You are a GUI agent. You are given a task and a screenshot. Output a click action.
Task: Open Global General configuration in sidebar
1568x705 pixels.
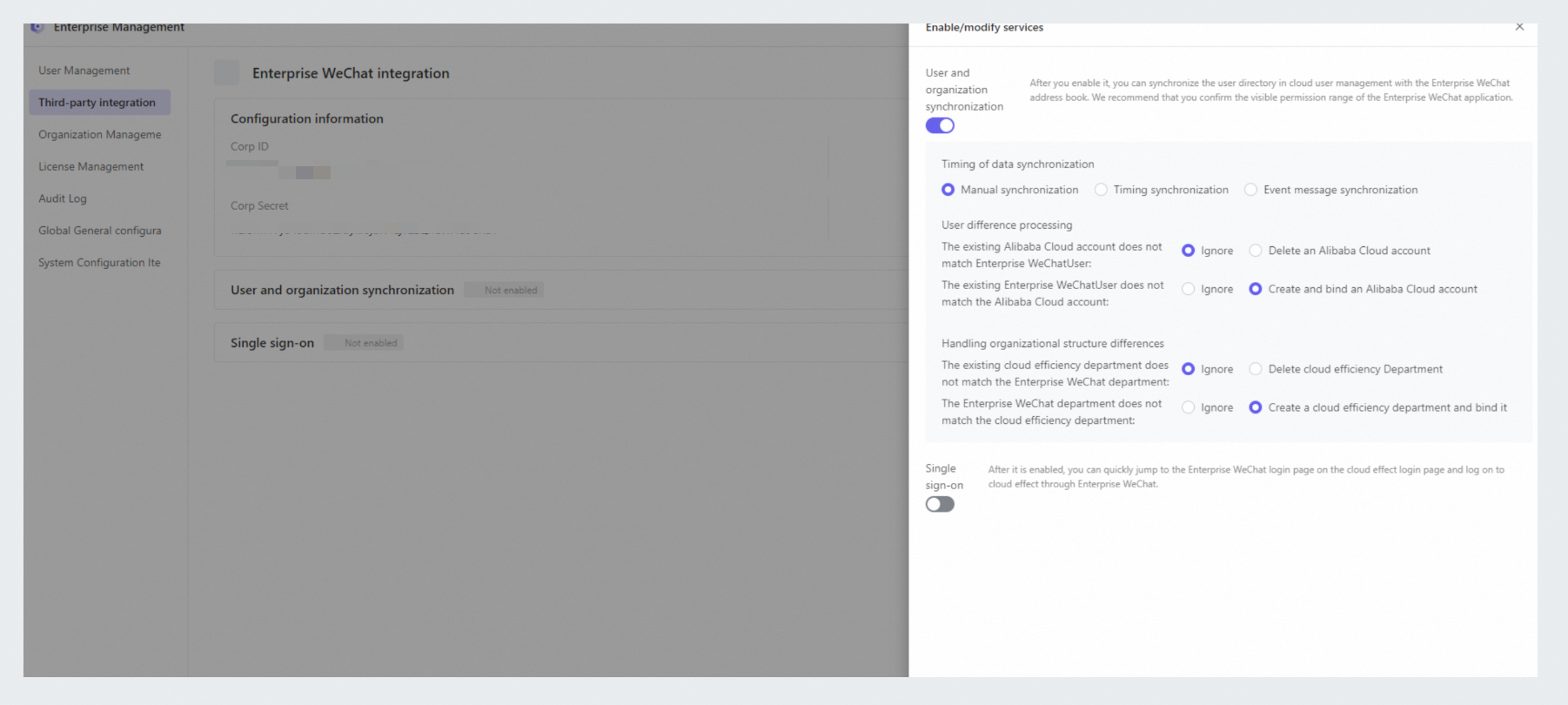click(99, 231)
